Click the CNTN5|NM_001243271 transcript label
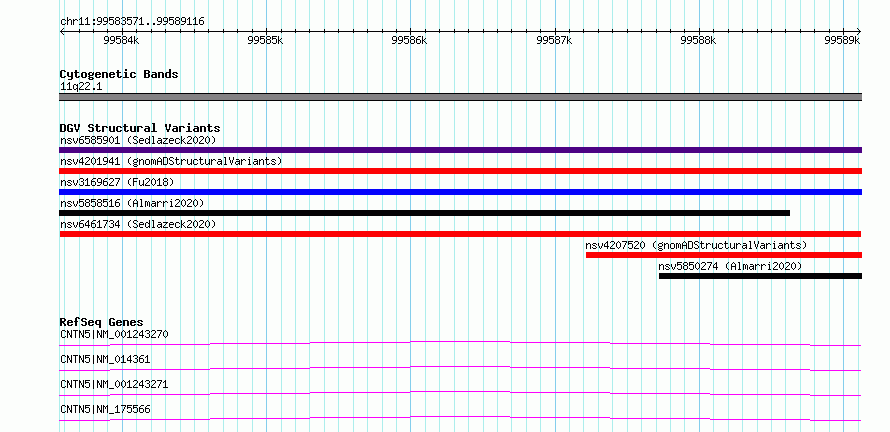 tap(114, 384)
